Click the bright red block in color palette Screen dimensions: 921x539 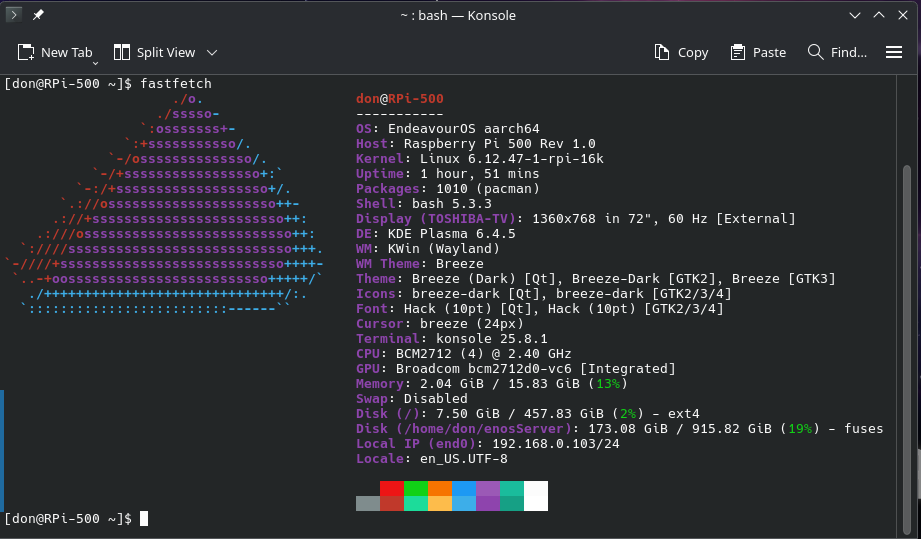392,488
